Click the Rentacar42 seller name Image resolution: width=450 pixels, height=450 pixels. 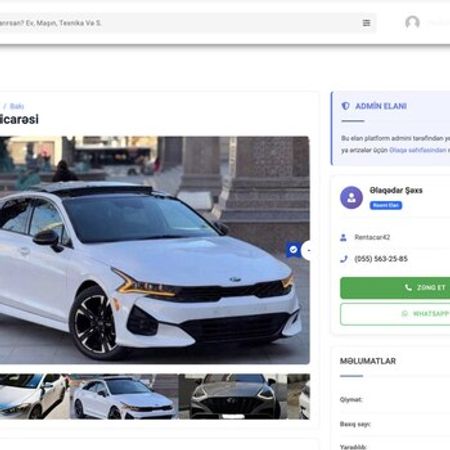(x=372, y=237)
